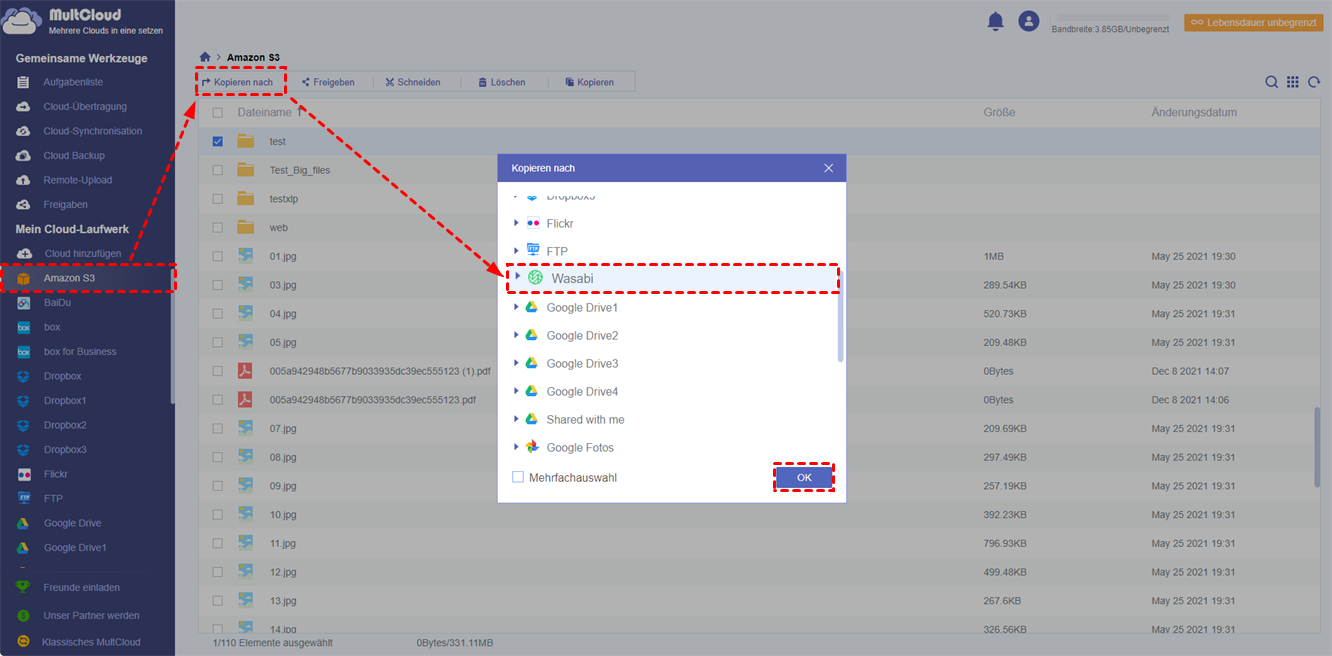Viewport: 1332px width, 656px height.
Task: Sort by Dateiname column header
Action: pos(264,113)
